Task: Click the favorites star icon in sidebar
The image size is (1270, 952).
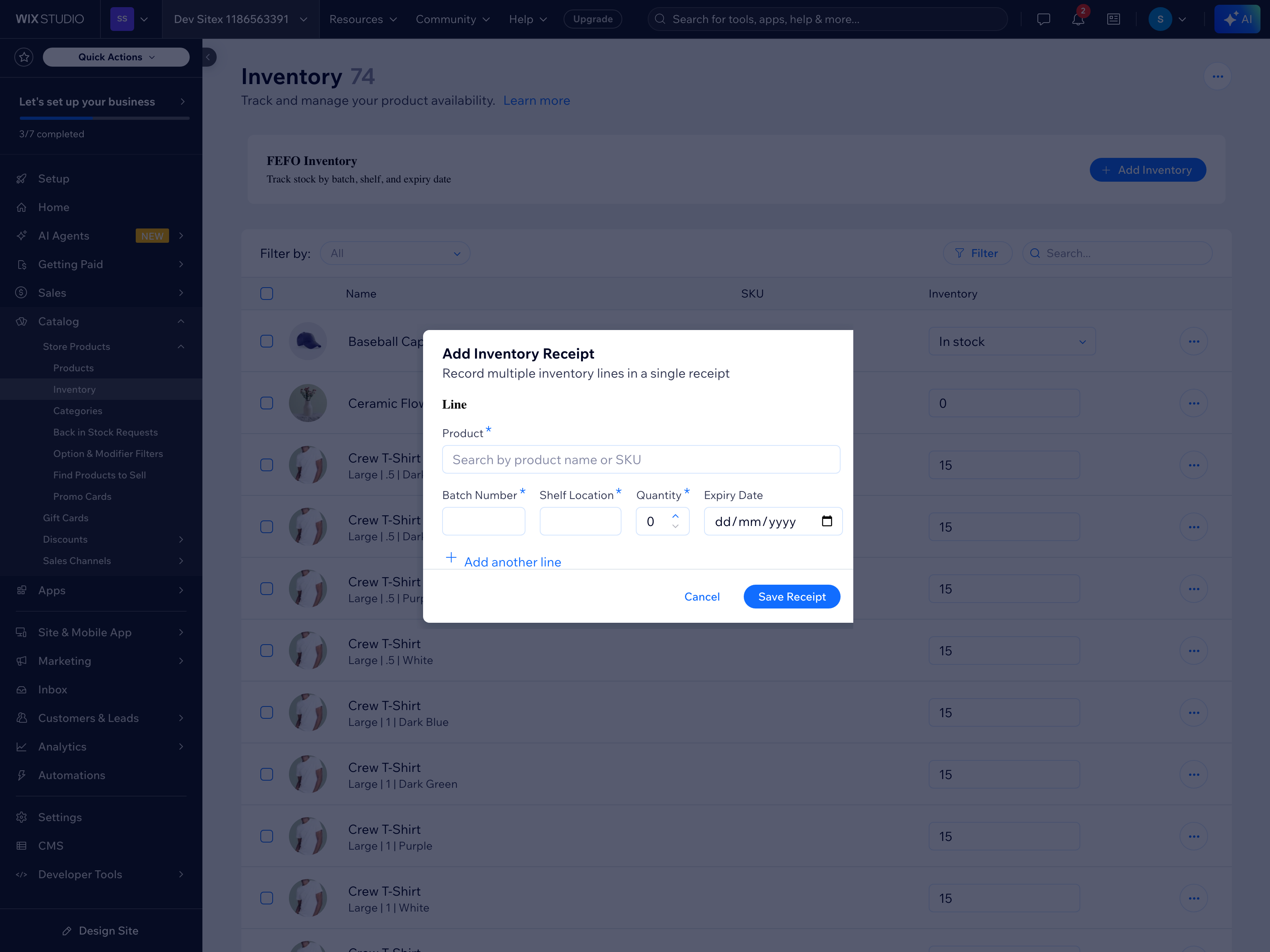Action: [23, 57]
